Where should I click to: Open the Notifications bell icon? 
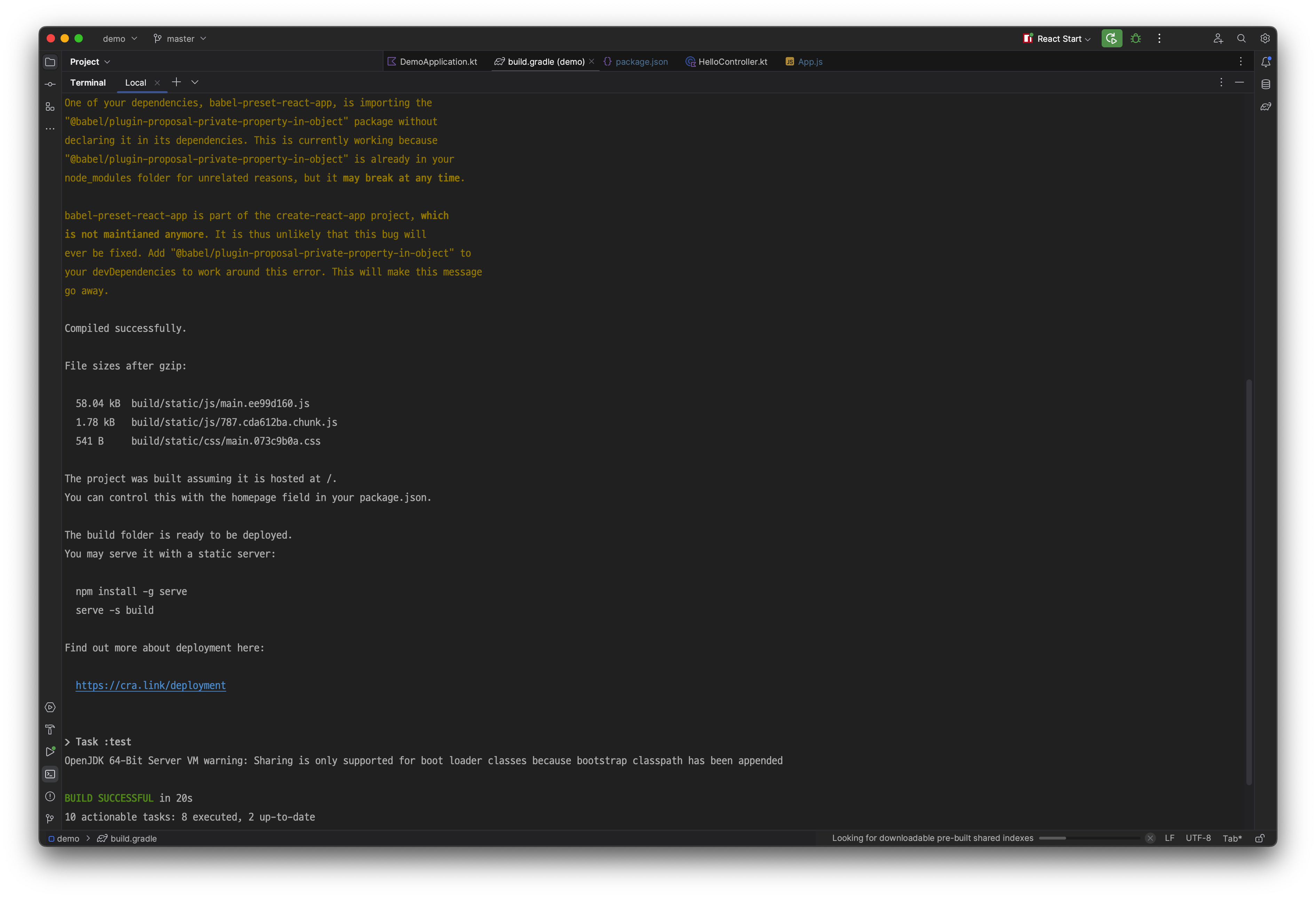click(x=1266, y=62)
